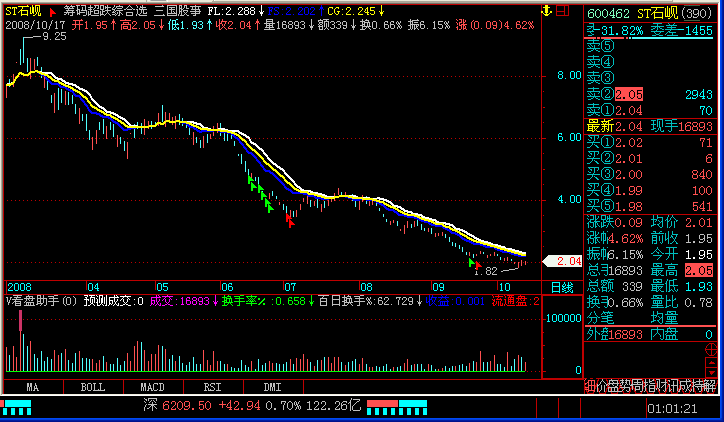724x422 pixels.
Task: Click the red arrow signal marker near July low
Action: click(290, 222)
